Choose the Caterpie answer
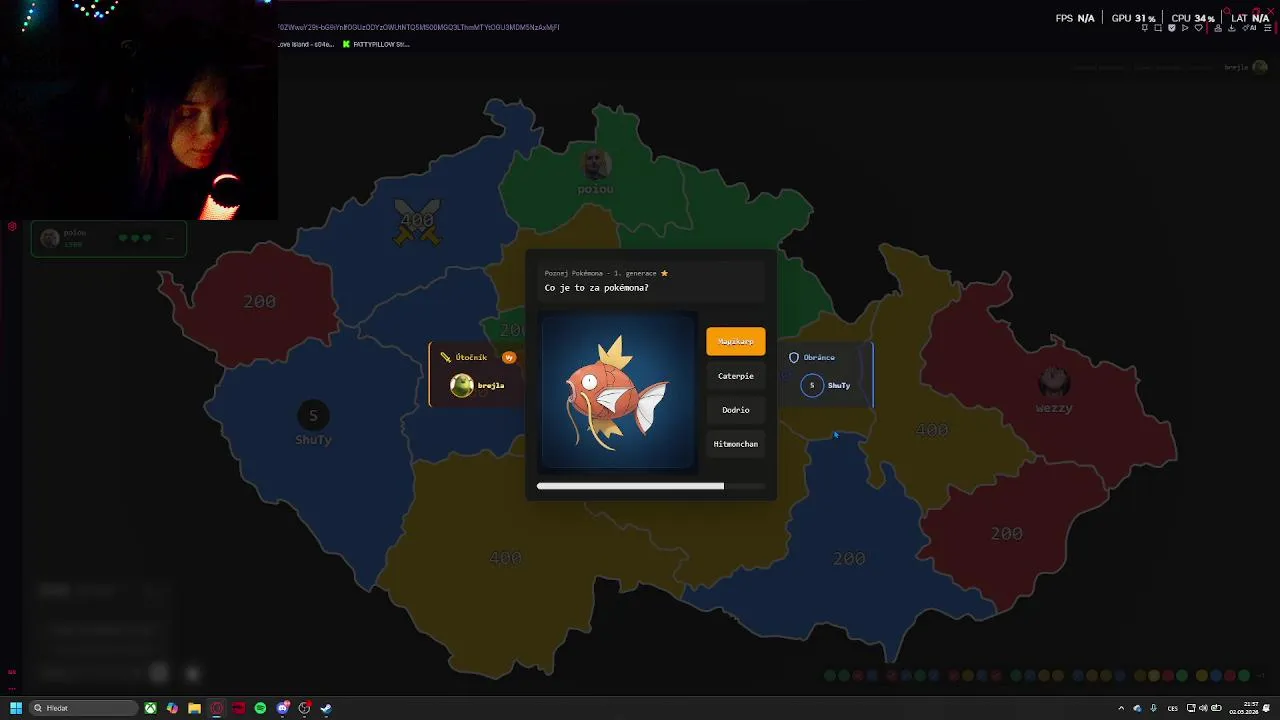This screenshot has height=720, width=1280. [735, 376]
